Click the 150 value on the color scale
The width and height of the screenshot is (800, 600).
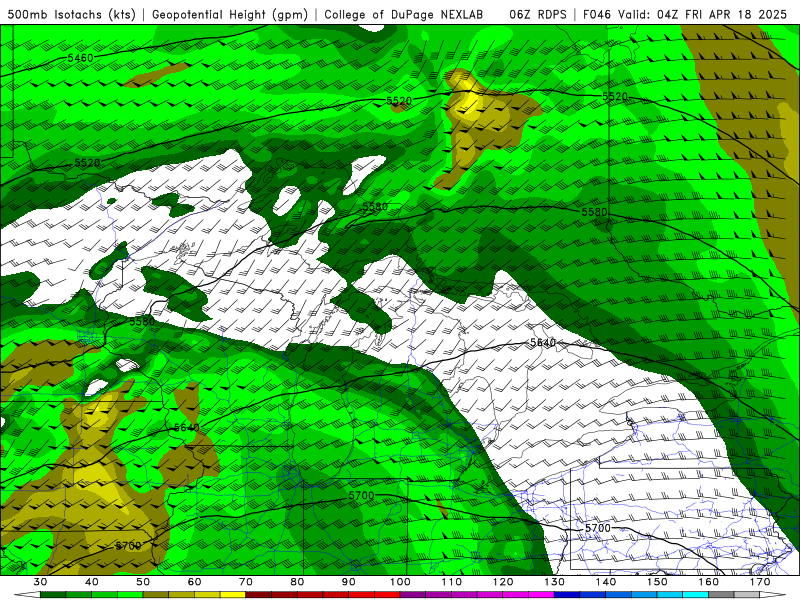(x=657, y=582)
